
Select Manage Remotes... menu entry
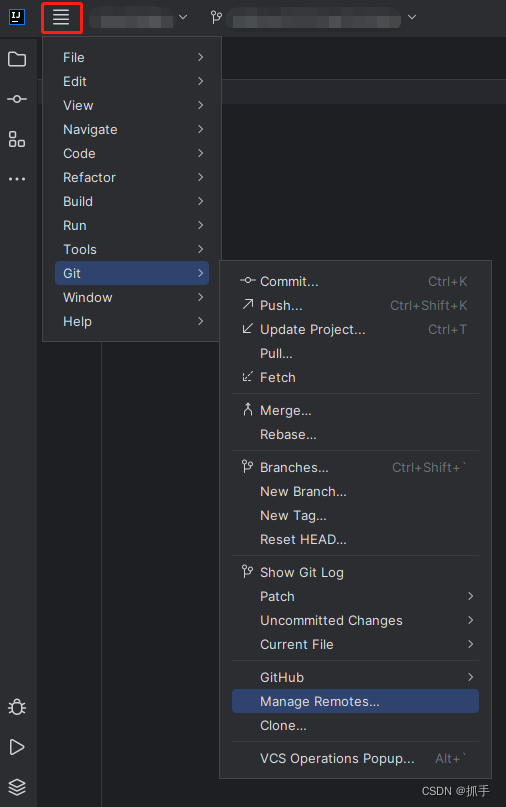(x=355, y=701)
